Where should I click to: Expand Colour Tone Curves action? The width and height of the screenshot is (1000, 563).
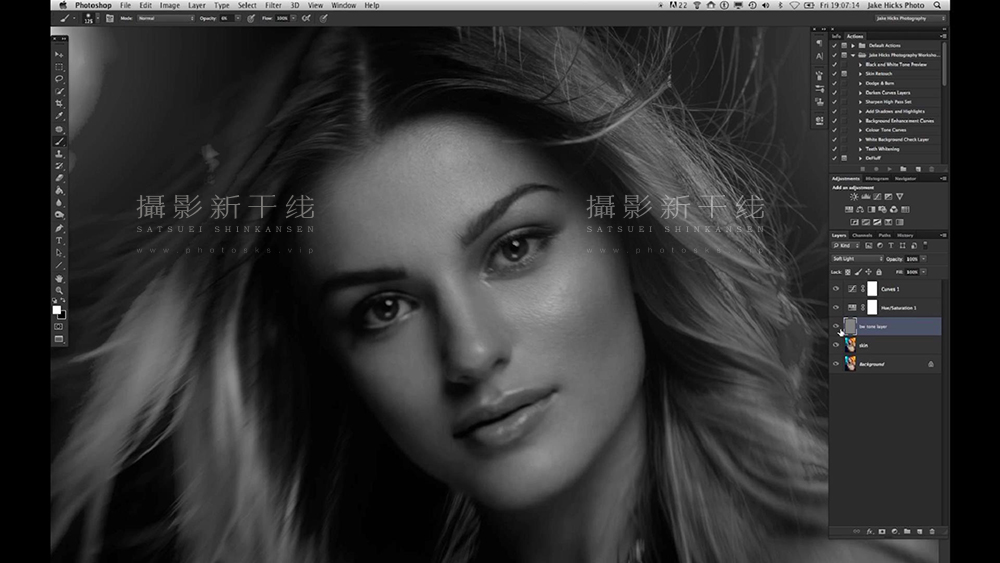click(860, 130)
